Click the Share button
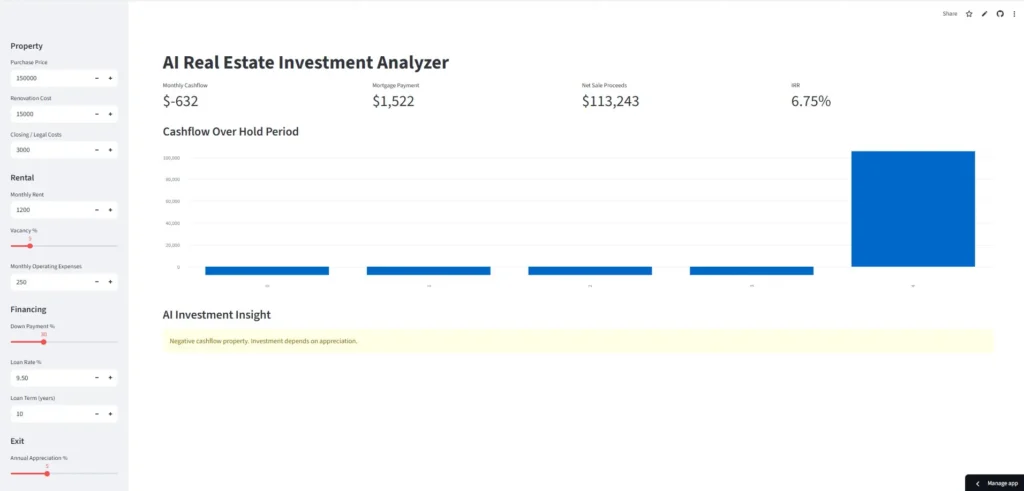 pyautogui.click(x=949, y=14)
